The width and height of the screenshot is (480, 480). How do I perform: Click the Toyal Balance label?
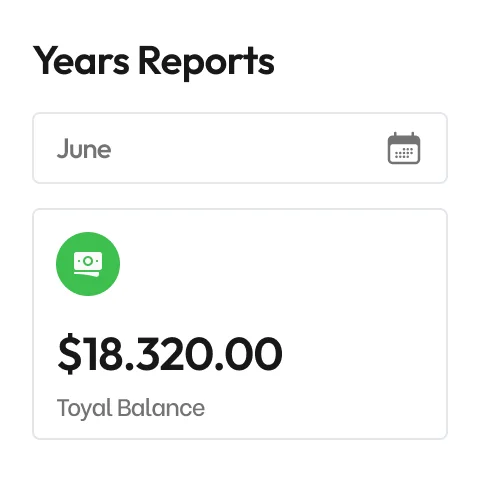[x=131, y=408]
